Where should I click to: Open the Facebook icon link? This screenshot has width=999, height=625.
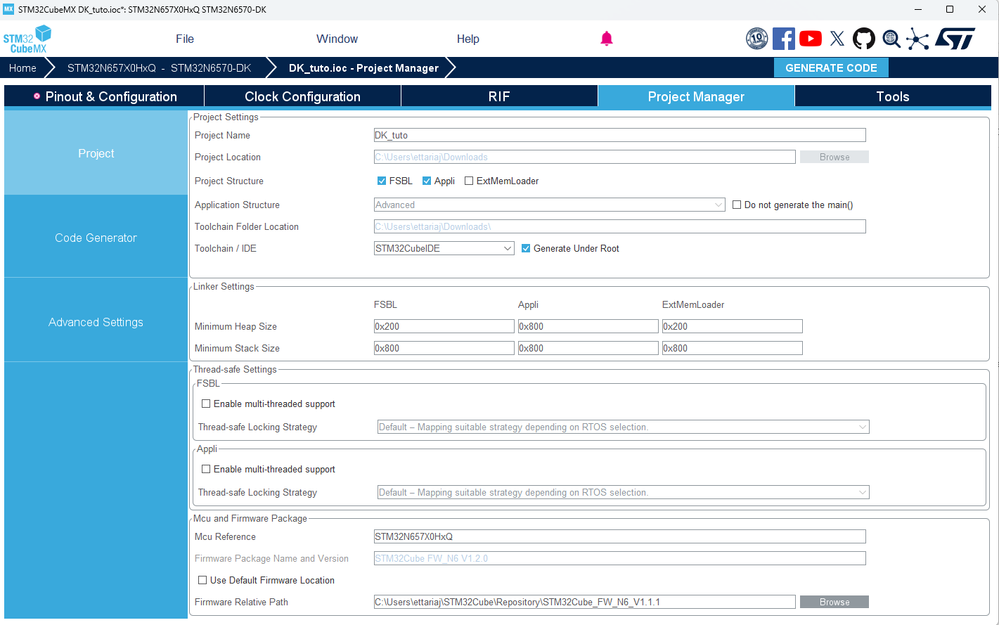tap(784, 39)
